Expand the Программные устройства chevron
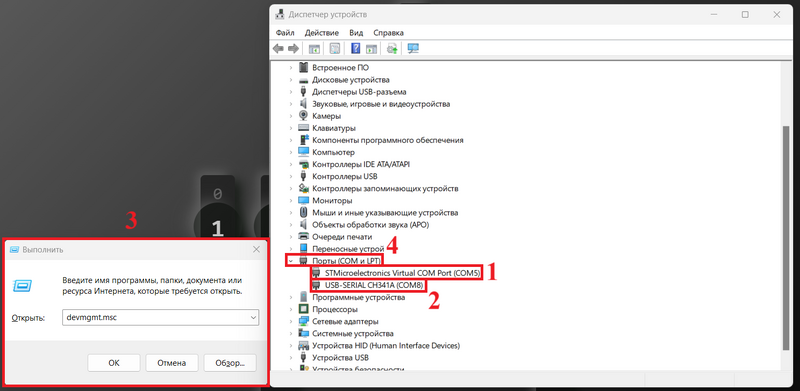800x391 pixels. pyautogui.click(x=291, y=297)
